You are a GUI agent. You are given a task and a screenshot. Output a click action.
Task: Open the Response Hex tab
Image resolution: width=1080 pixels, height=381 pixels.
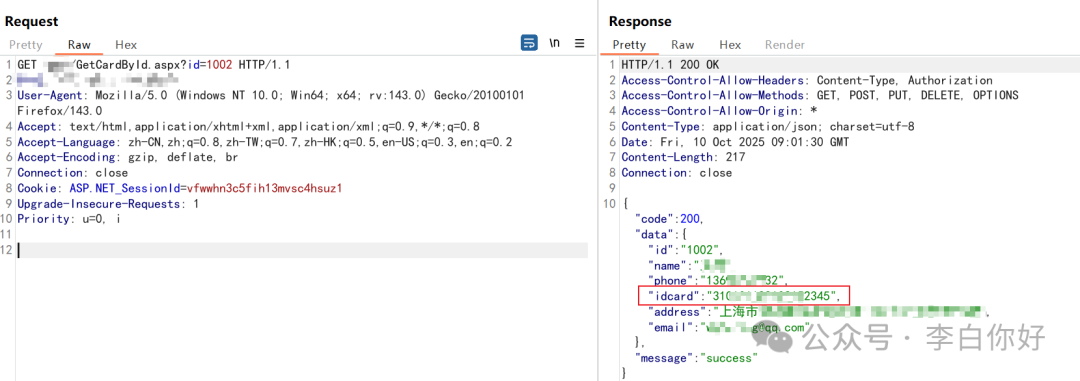coord(730,45)
